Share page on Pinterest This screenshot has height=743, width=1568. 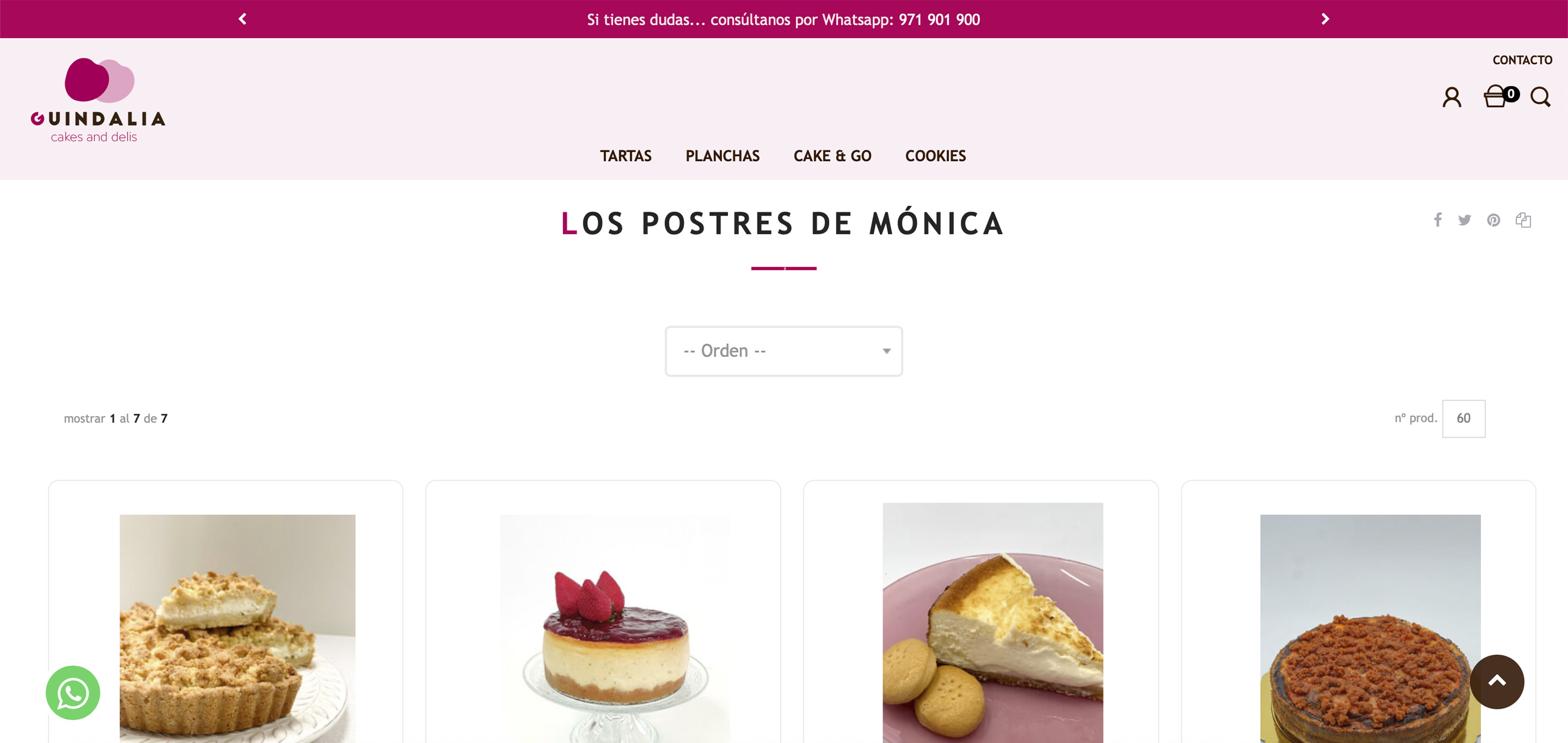[1493, 220]
